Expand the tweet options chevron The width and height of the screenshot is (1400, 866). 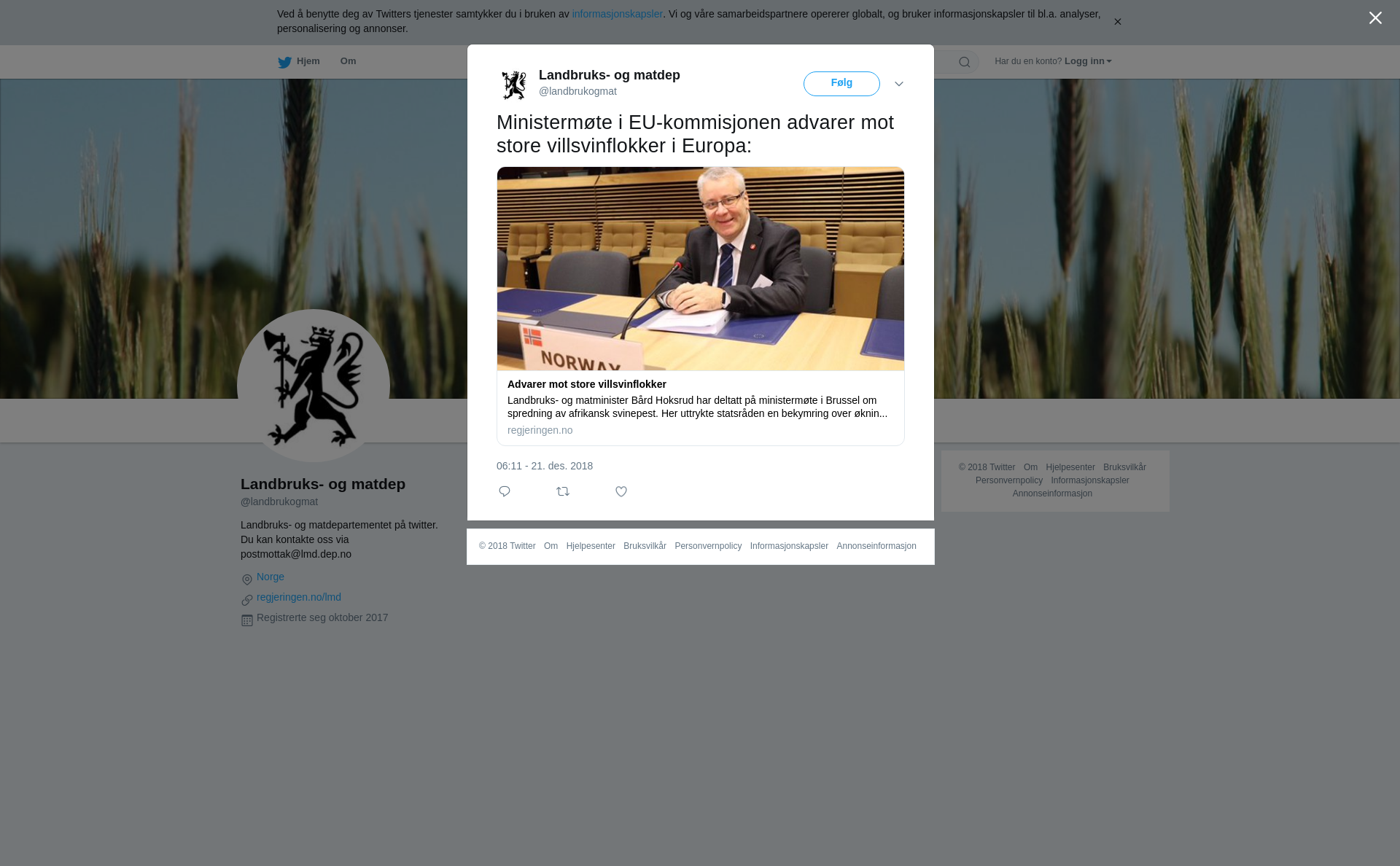click(899, 84)
